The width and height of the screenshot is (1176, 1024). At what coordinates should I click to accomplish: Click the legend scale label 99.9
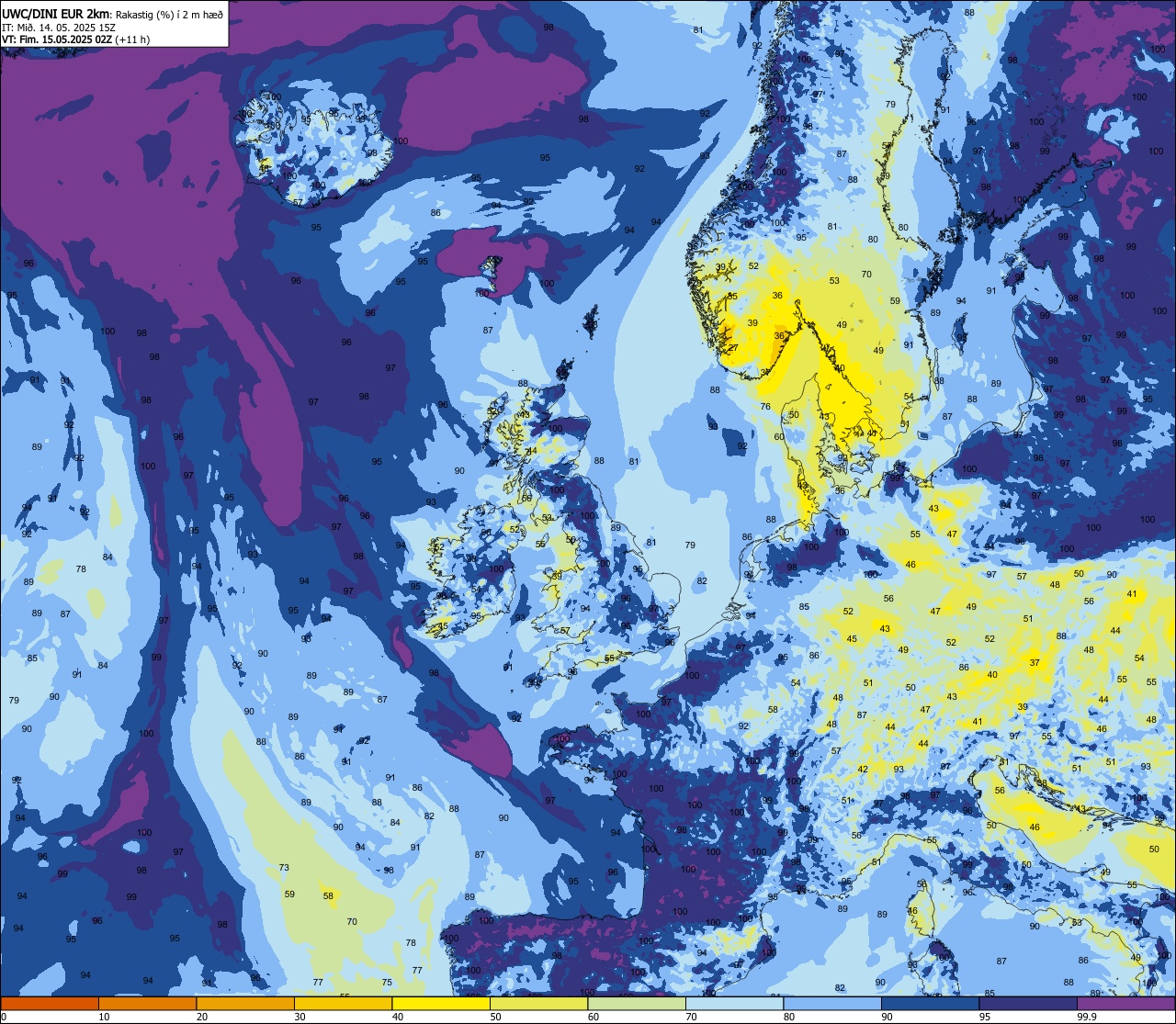[1087, 1017]
